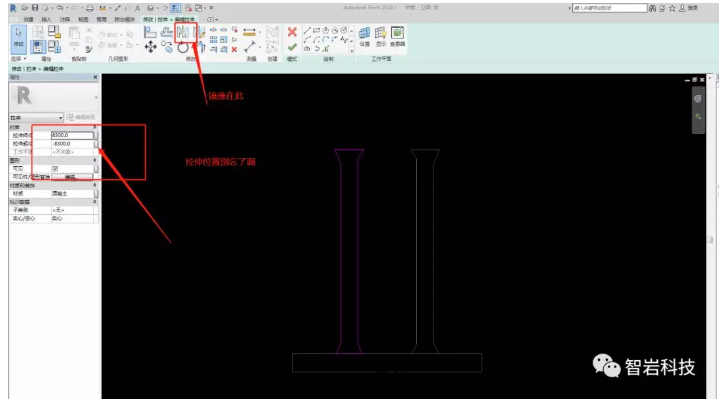Click the Undo icon in quick access toolbar
Viewport: 727px width, 408px height.
(60, 8)
